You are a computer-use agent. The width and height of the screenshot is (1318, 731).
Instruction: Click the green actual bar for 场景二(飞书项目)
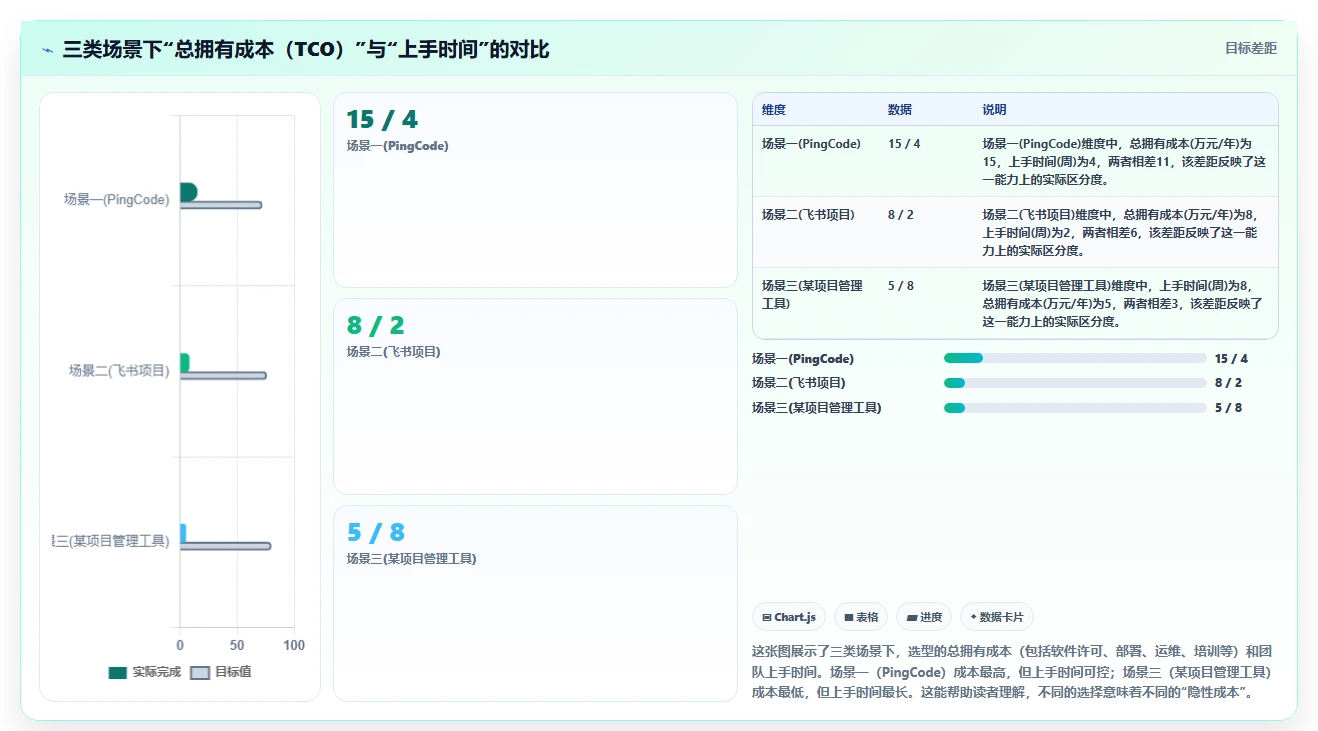[184, 362]
